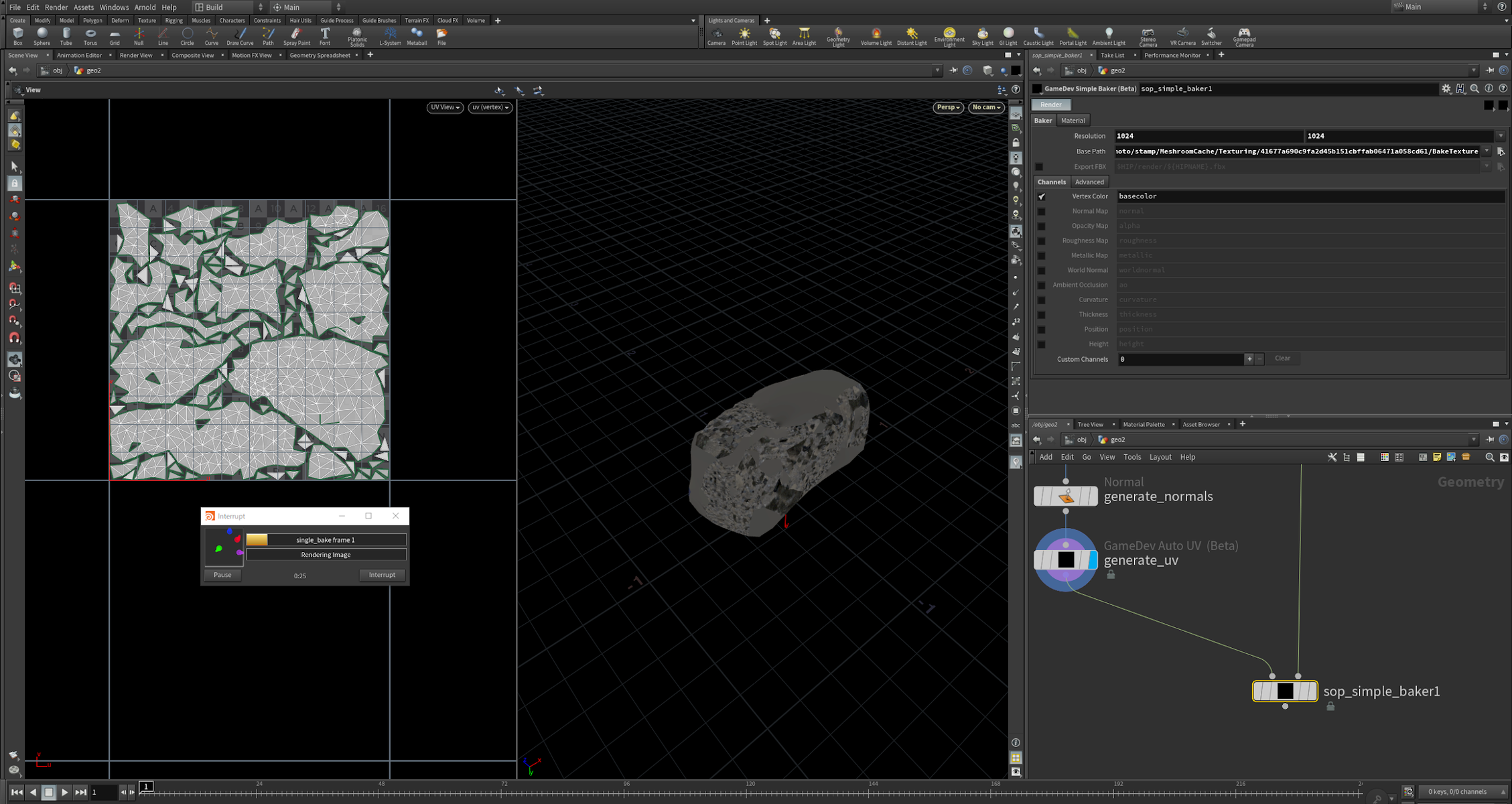Open the uv (vertex) attribute dropdown

pos(490,107)
